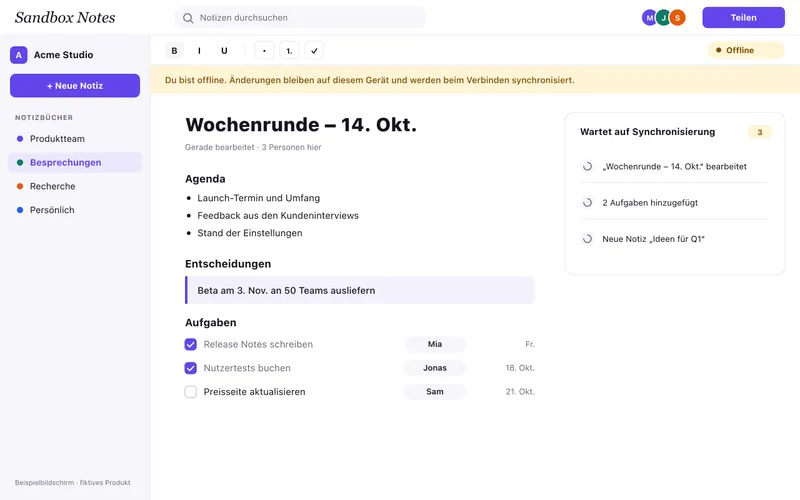Image resolution: width=800 pixels, height=500 pixels.
Task: Focus the Notizen durchsuchen search field
Action: pos(300,18)
